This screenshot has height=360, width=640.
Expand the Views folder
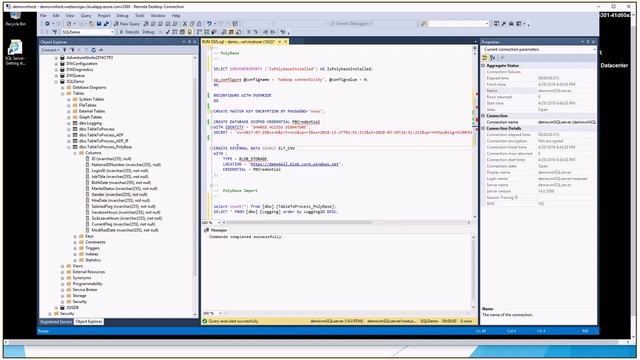click(63, 266)
